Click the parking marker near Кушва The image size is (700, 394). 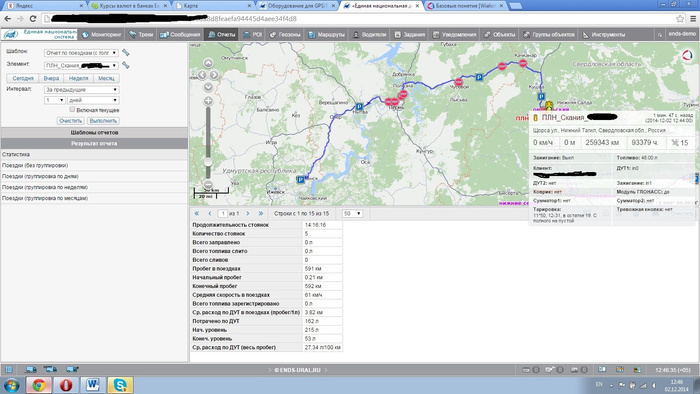click(541, 96)
